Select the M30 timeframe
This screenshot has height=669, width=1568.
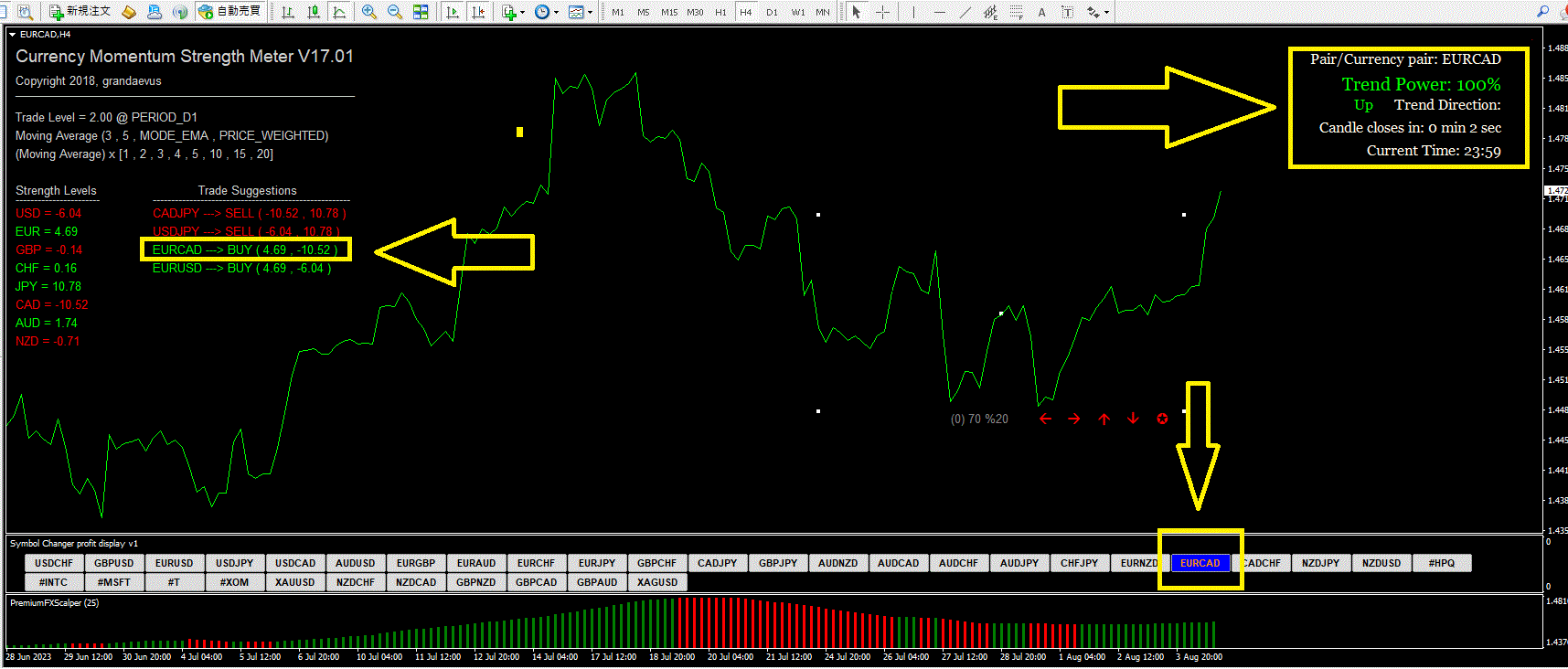(x=696, y=13)
